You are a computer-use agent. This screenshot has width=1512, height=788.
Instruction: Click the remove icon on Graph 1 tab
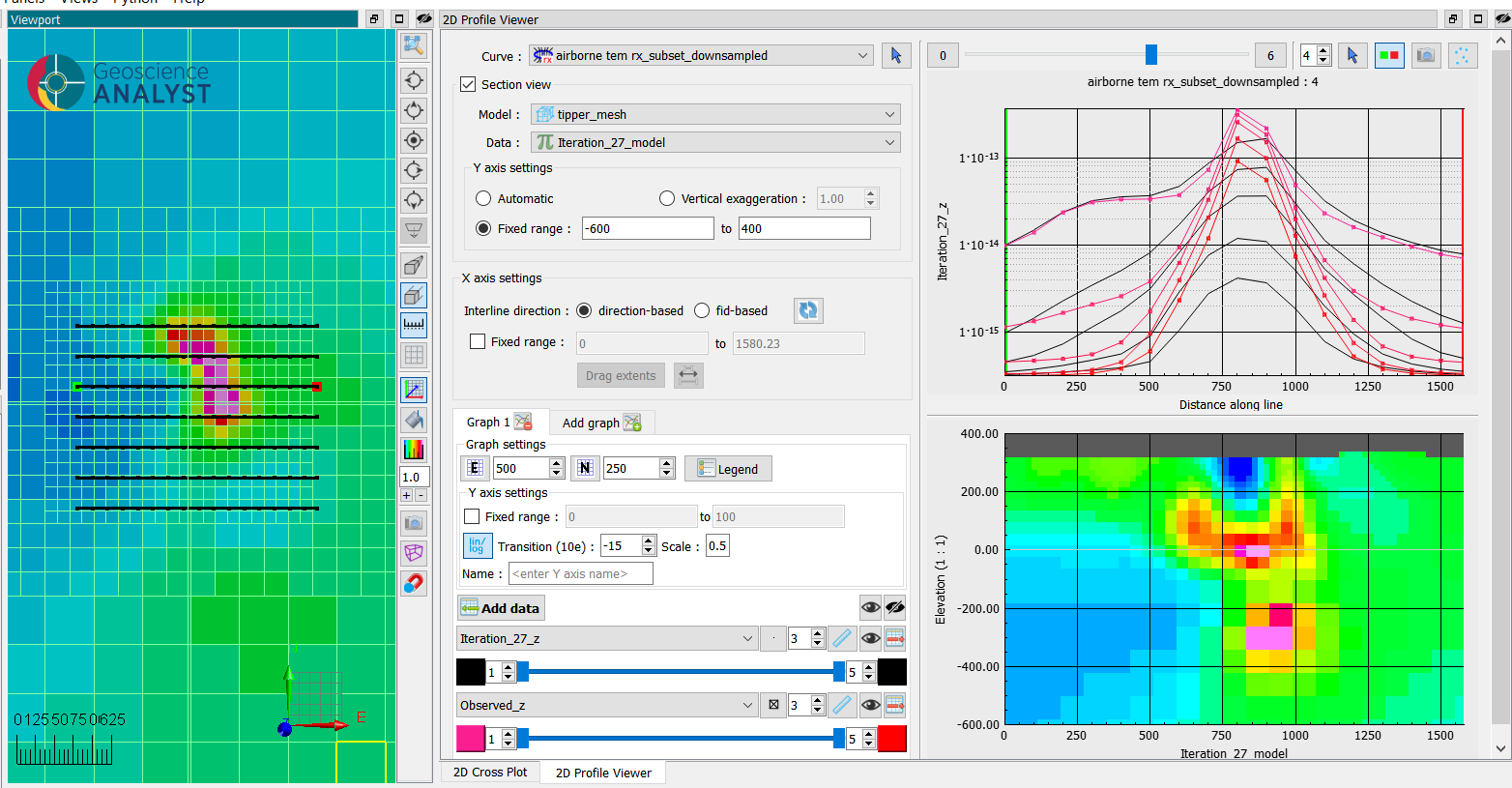tap(523, 422)
